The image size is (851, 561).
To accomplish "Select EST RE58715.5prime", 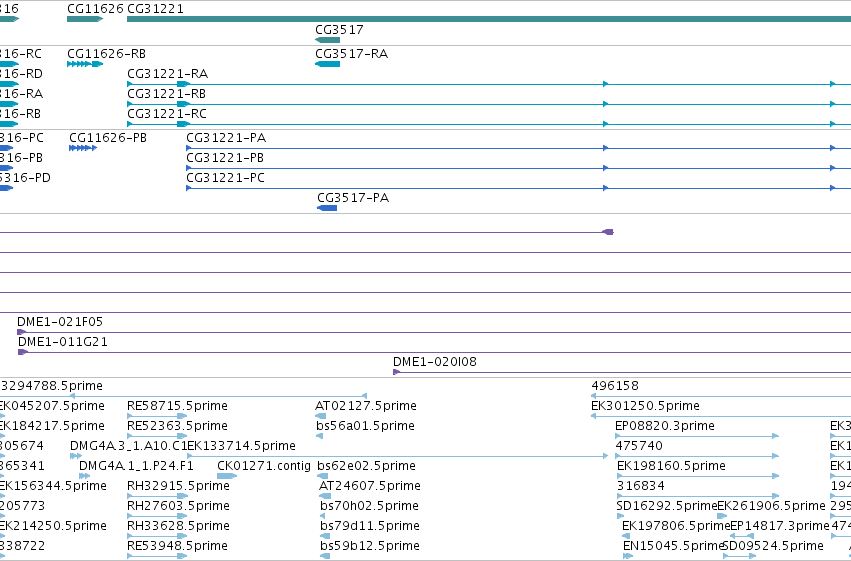I will (x=177, y=406).
